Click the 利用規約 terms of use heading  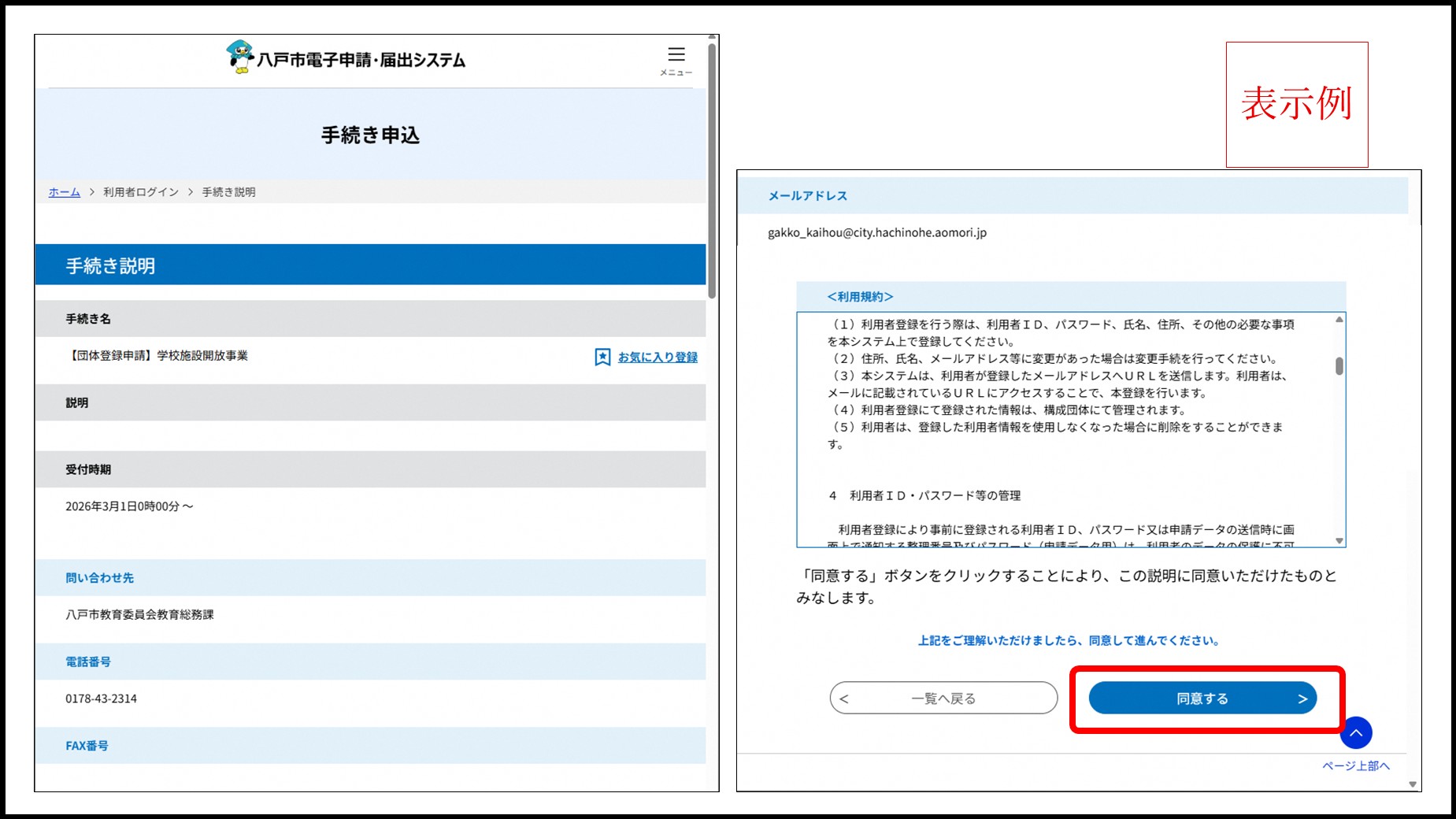pyautogui.click(x=859, y=296)
